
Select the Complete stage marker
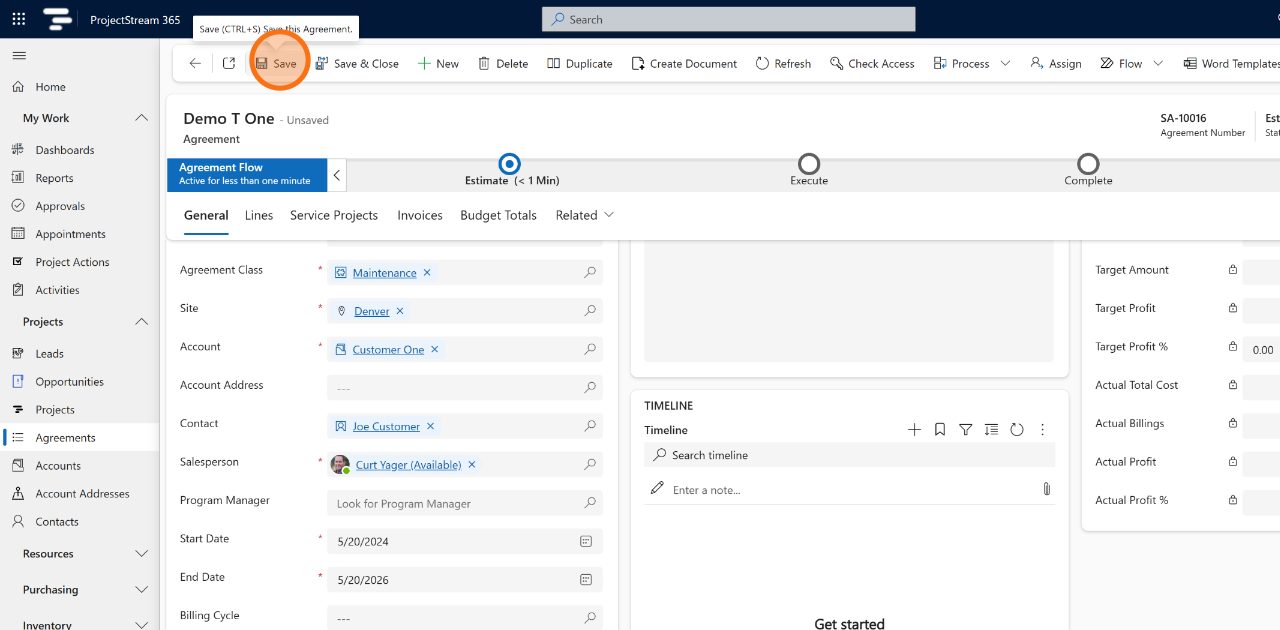point(1088,164)
